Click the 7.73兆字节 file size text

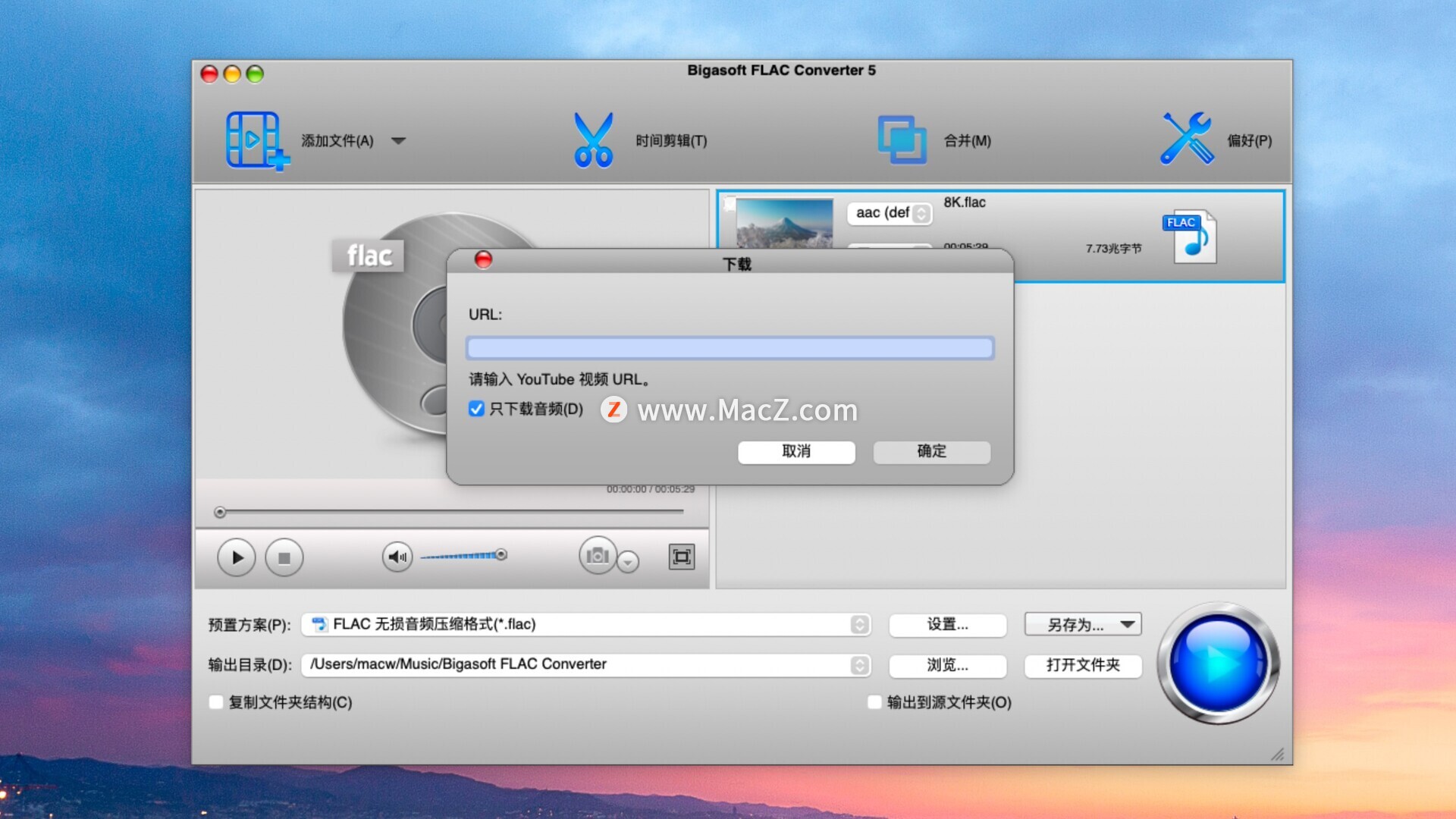[x=1113, y=249]
